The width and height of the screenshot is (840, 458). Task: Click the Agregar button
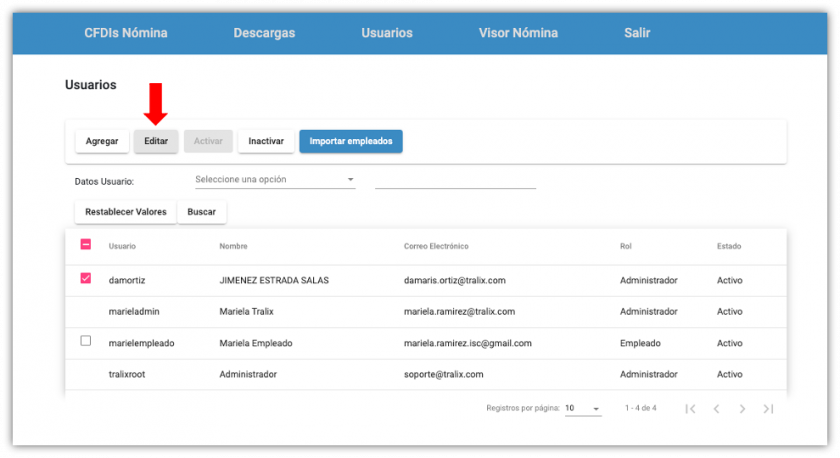(x=102, y=141)
